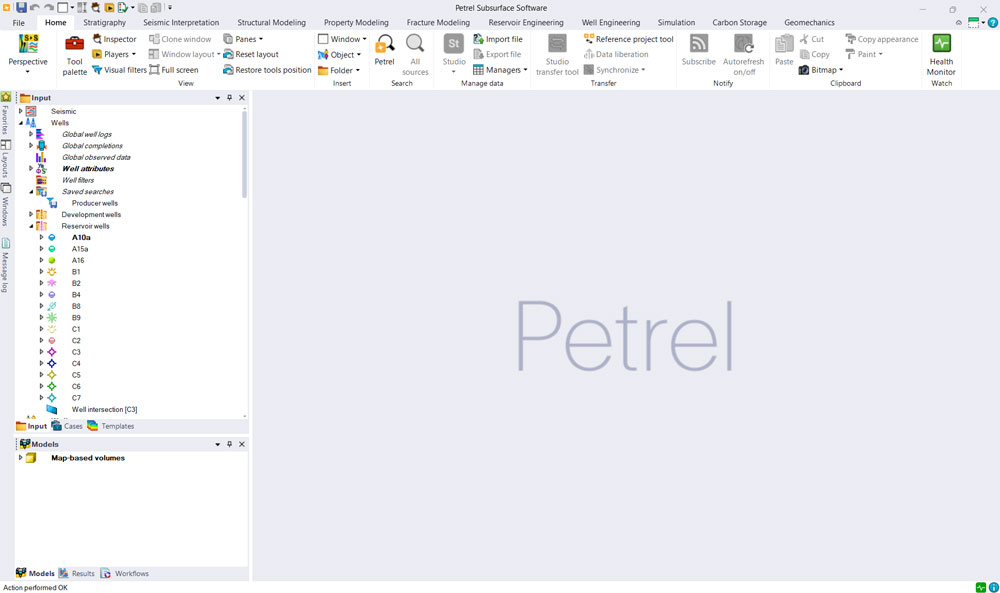Screen dimensions: 1000x593
Task: Click the Global observed data icon
Action: pyautogui.click(x=41, y=157)
